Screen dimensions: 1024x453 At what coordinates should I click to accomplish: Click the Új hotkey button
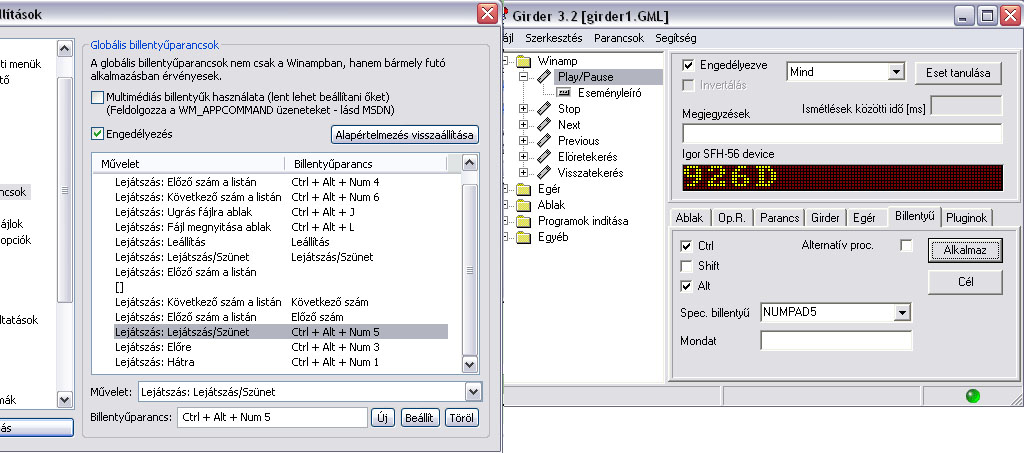point(383,418)
